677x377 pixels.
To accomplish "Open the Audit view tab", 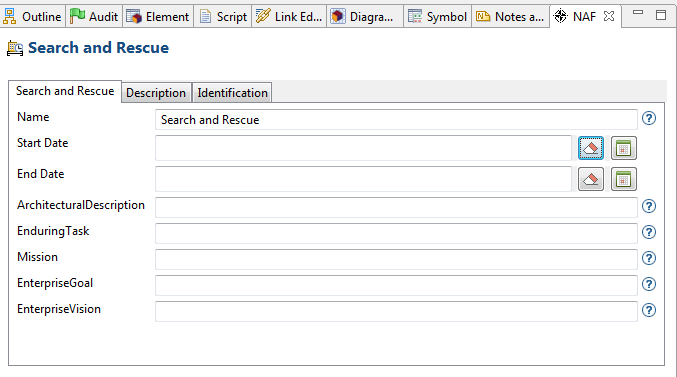I will (x=94, y=16).
